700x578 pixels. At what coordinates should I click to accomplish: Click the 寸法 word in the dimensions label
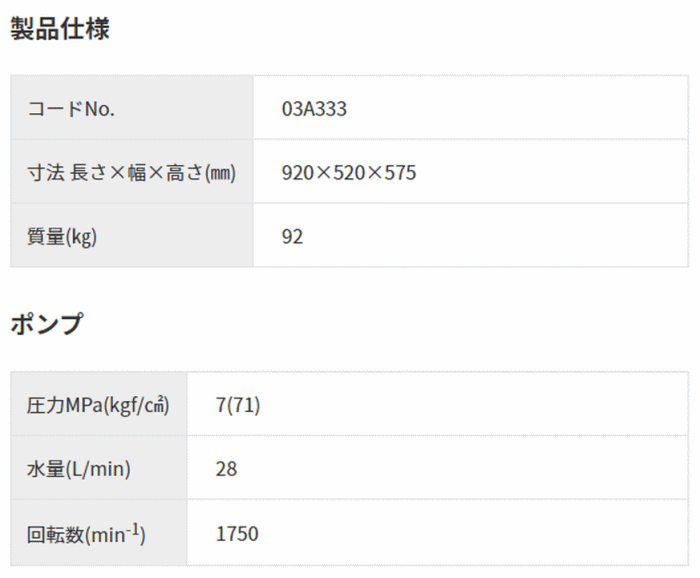pos(46,172)
